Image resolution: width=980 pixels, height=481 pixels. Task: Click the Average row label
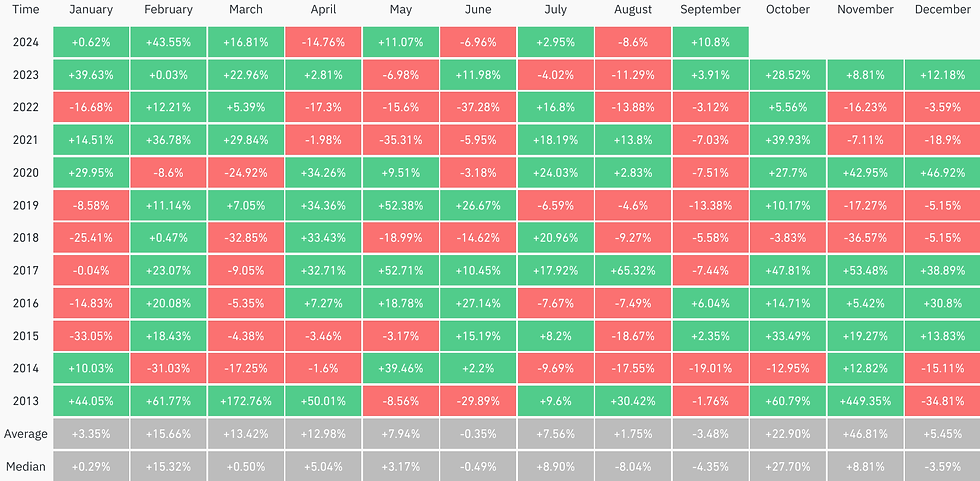(x=26, y=434)
